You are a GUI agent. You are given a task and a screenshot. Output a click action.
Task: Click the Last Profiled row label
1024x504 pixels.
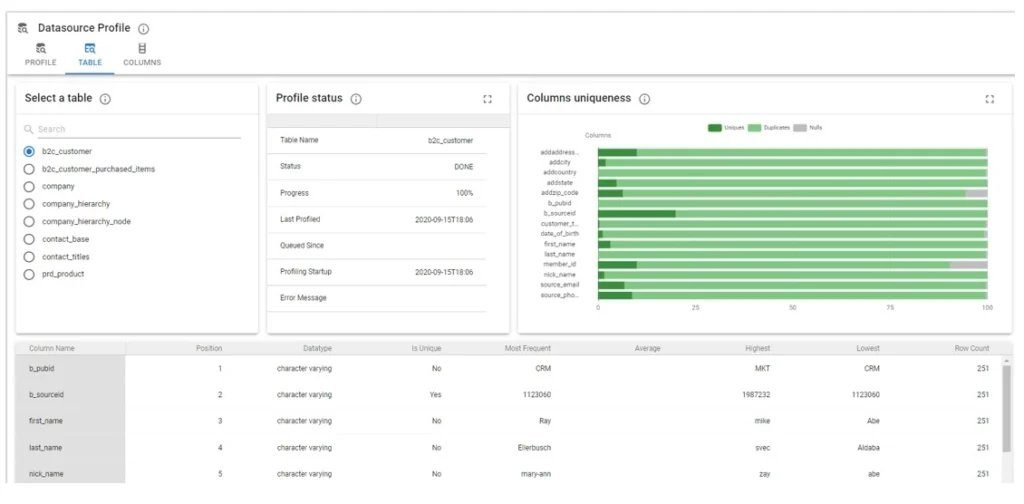click(300, 219)
